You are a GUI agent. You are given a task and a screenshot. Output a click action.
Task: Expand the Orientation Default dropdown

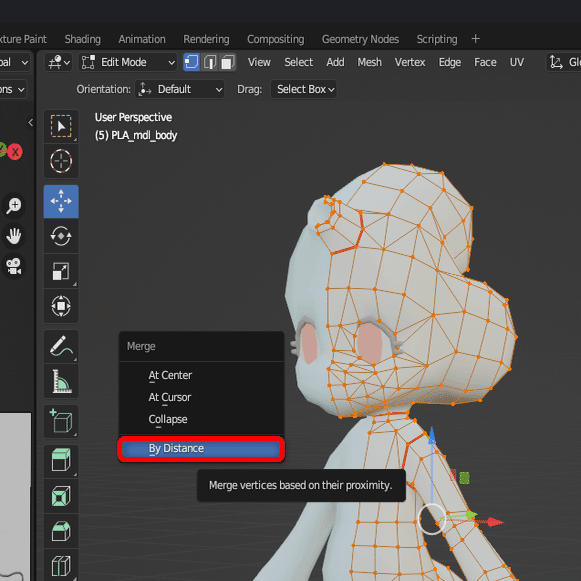pyautogui.click(x=180, y=89)
